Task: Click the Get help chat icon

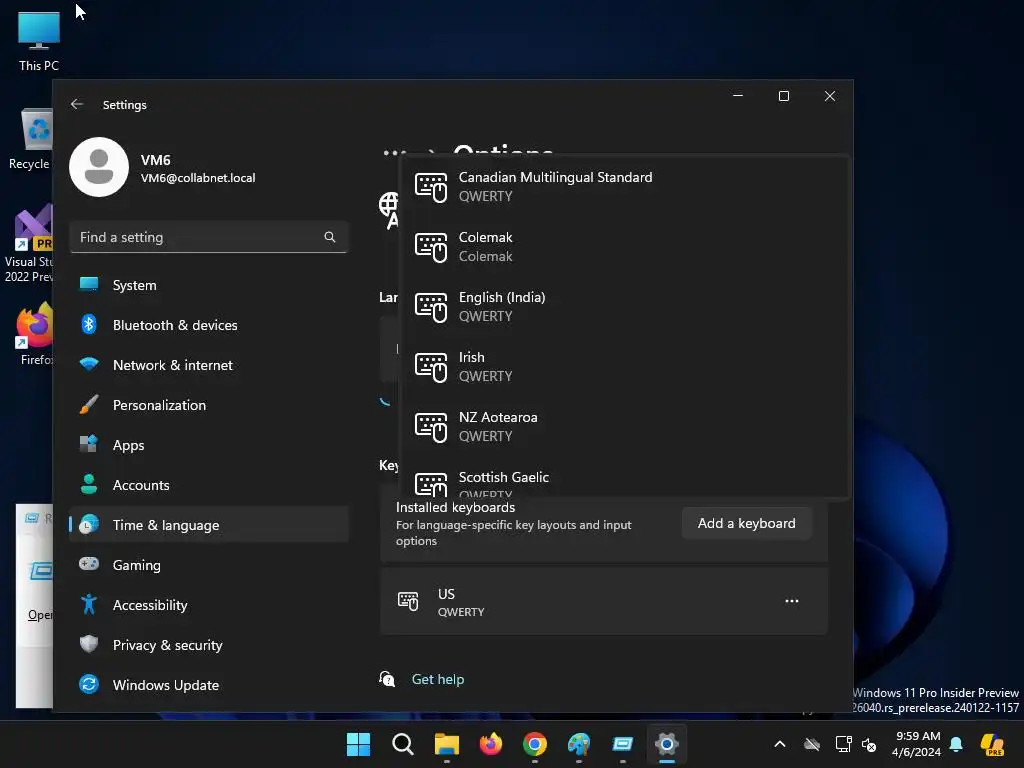Action: click(x=387, y=679)
